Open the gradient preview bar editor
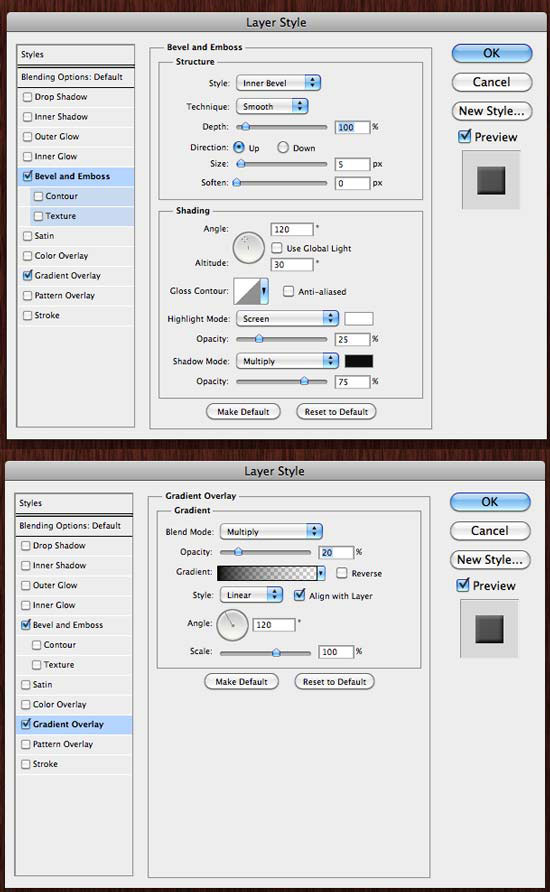The height and width of the screenshot is (892, 550). (x=267, y=573)
